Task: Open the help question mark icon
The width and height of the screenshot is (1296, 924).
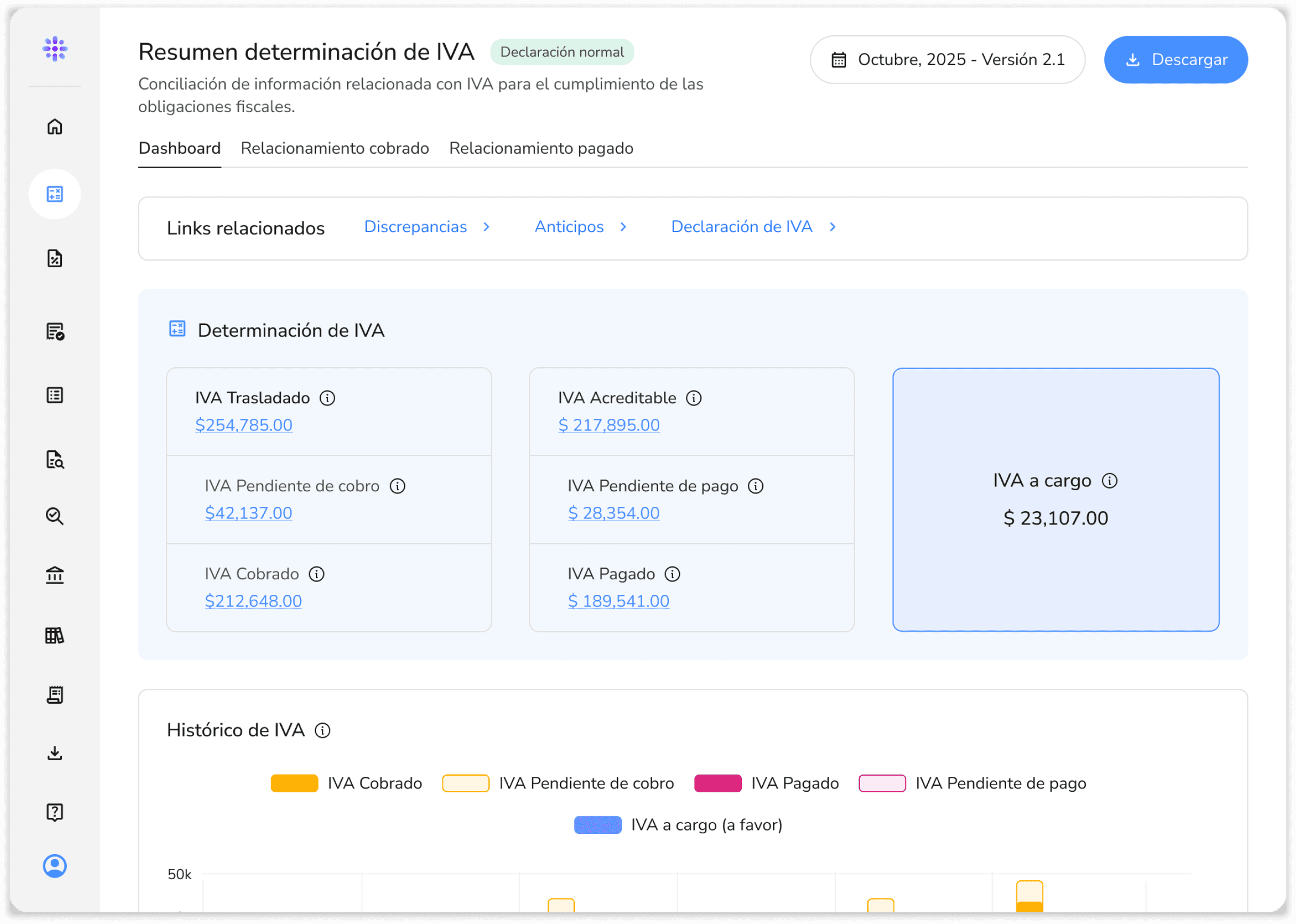Action: point(54,812)
